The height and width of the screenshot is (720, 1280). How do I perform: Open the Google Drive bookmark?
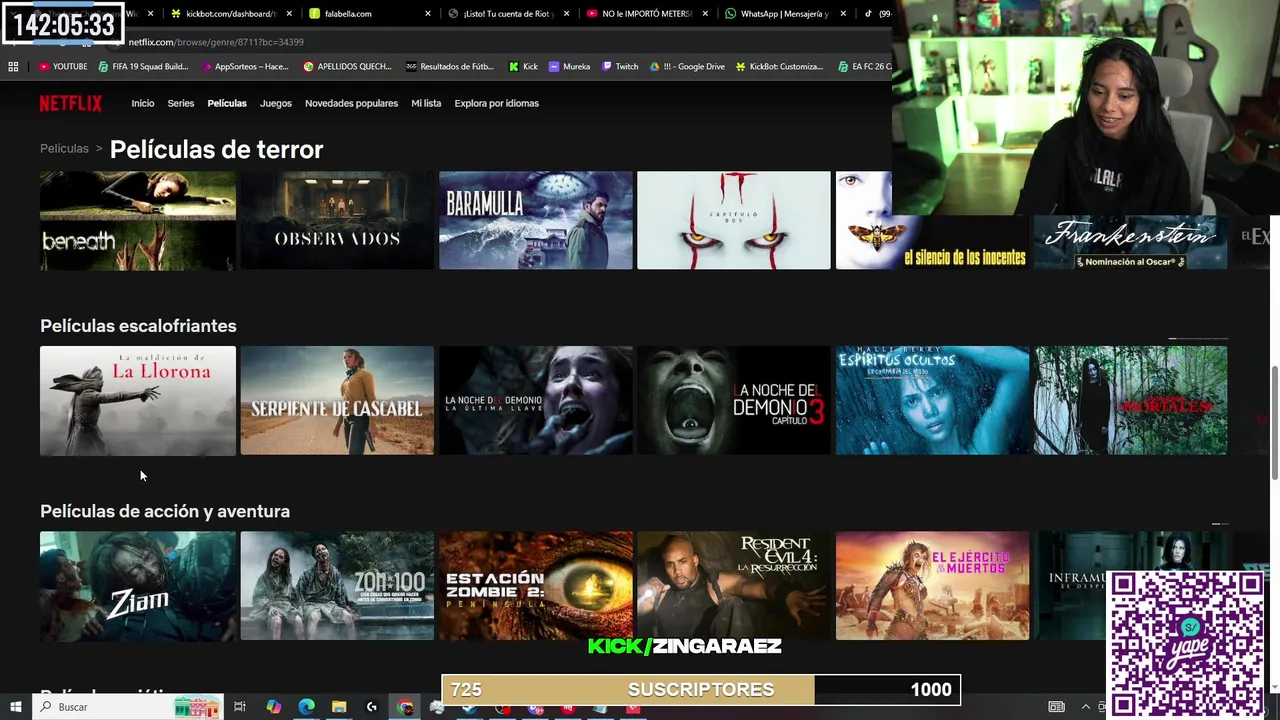(687, 66)
